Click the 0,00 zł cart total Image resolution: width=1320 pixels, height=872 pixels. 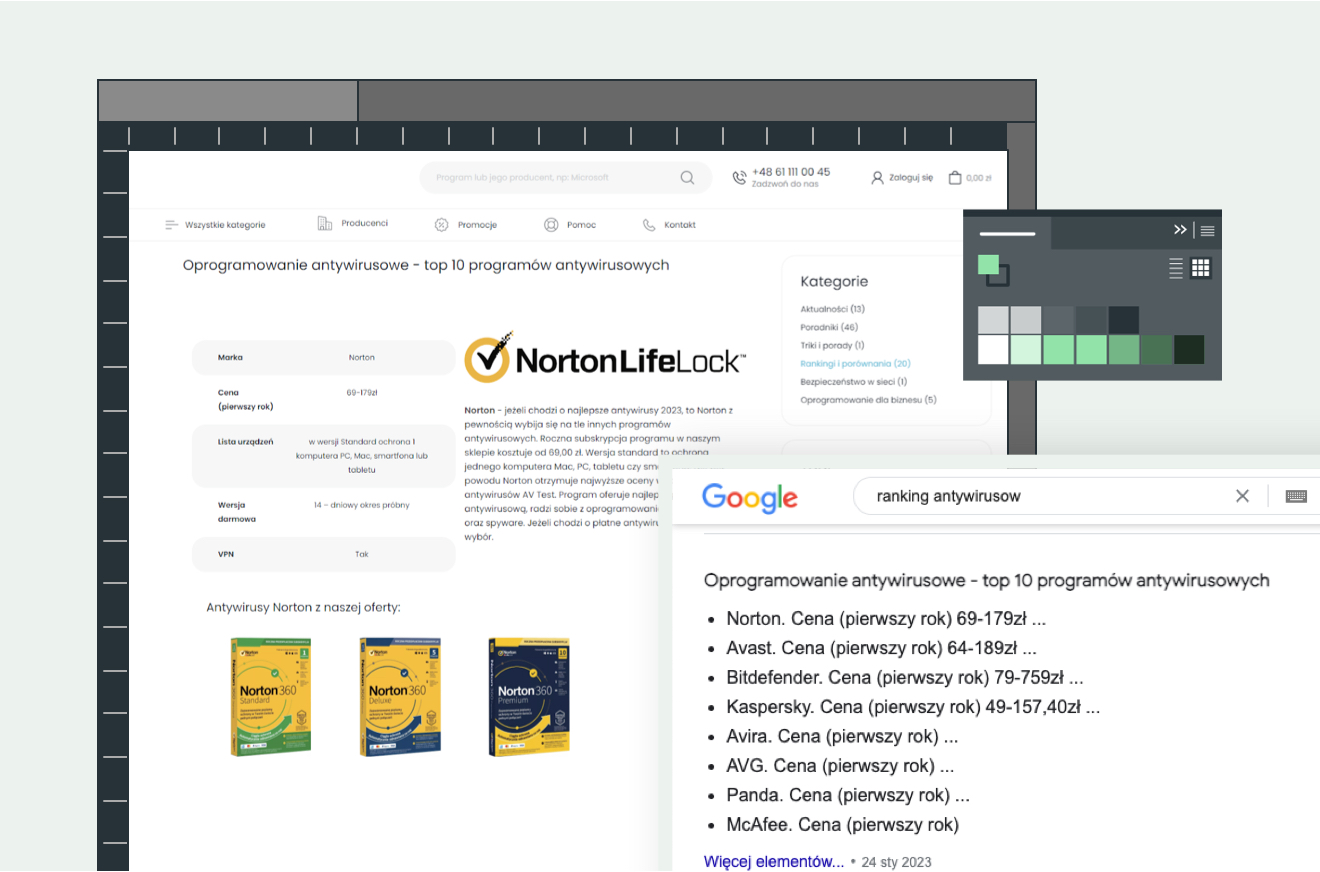[979, 178]
